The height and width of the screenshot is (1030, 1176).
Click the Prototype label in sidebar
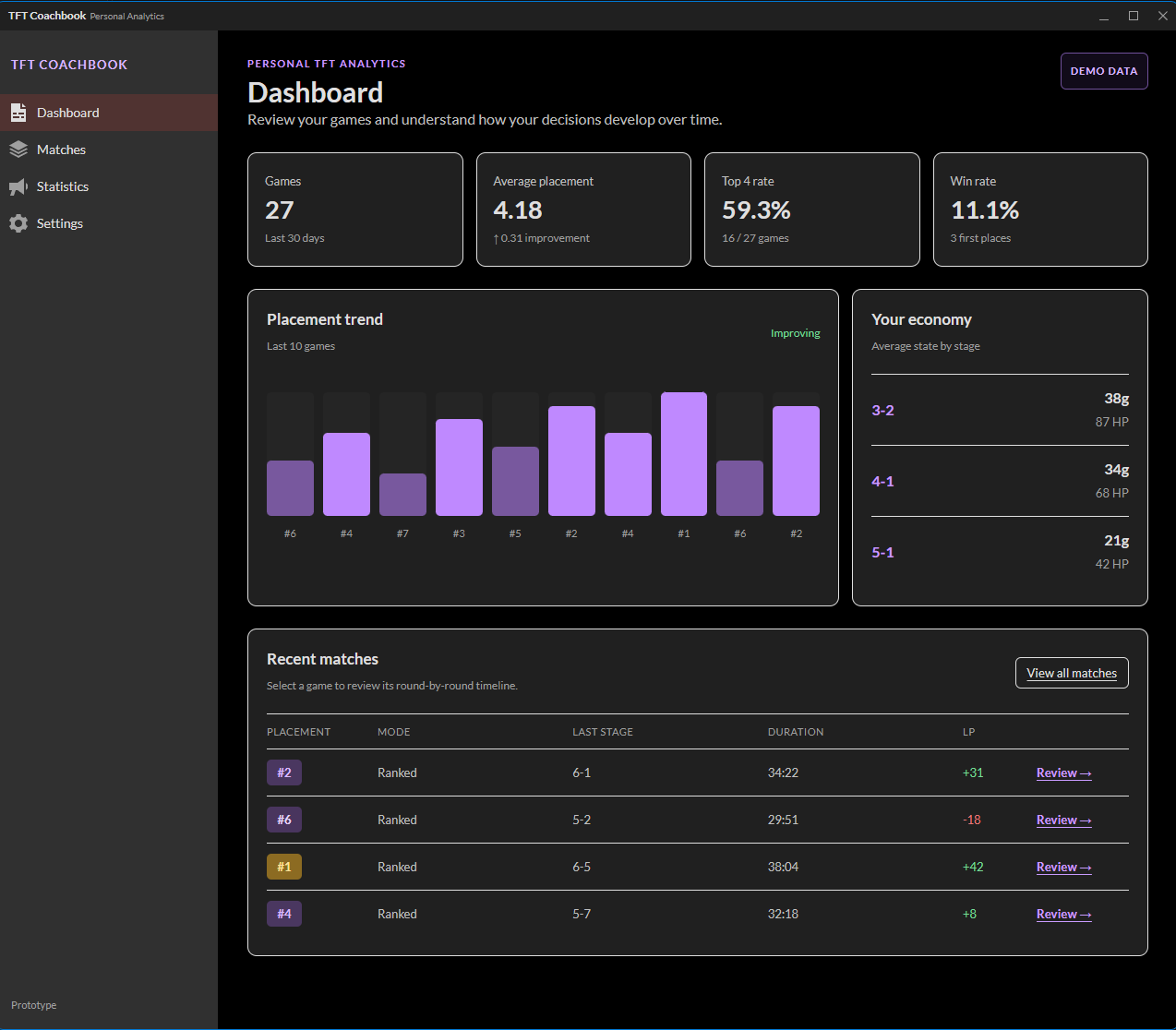coord(34,1005)
